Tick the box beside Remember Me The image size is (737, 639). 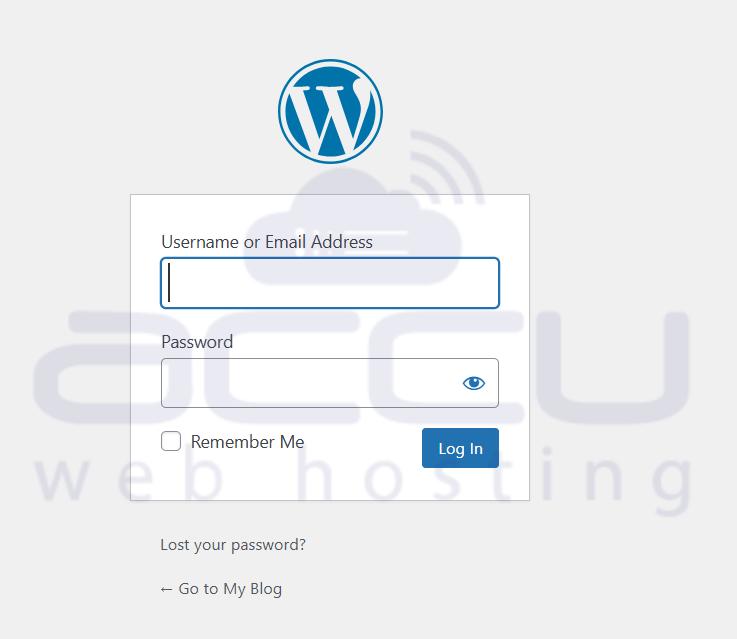tap(171, 441)
